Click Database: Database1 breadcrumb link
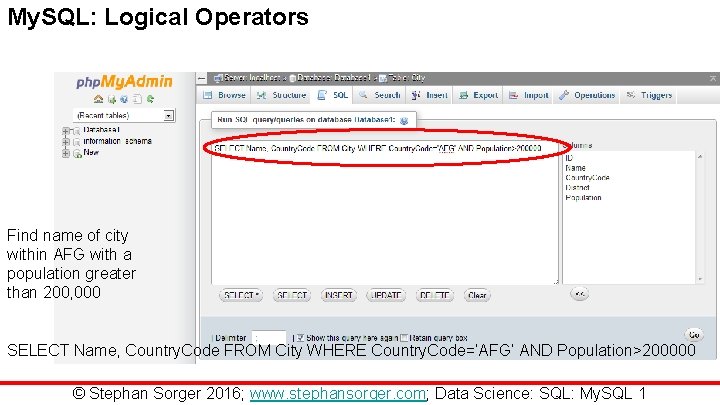The height and width of the screenshot is (405, 720). point(334,78)
